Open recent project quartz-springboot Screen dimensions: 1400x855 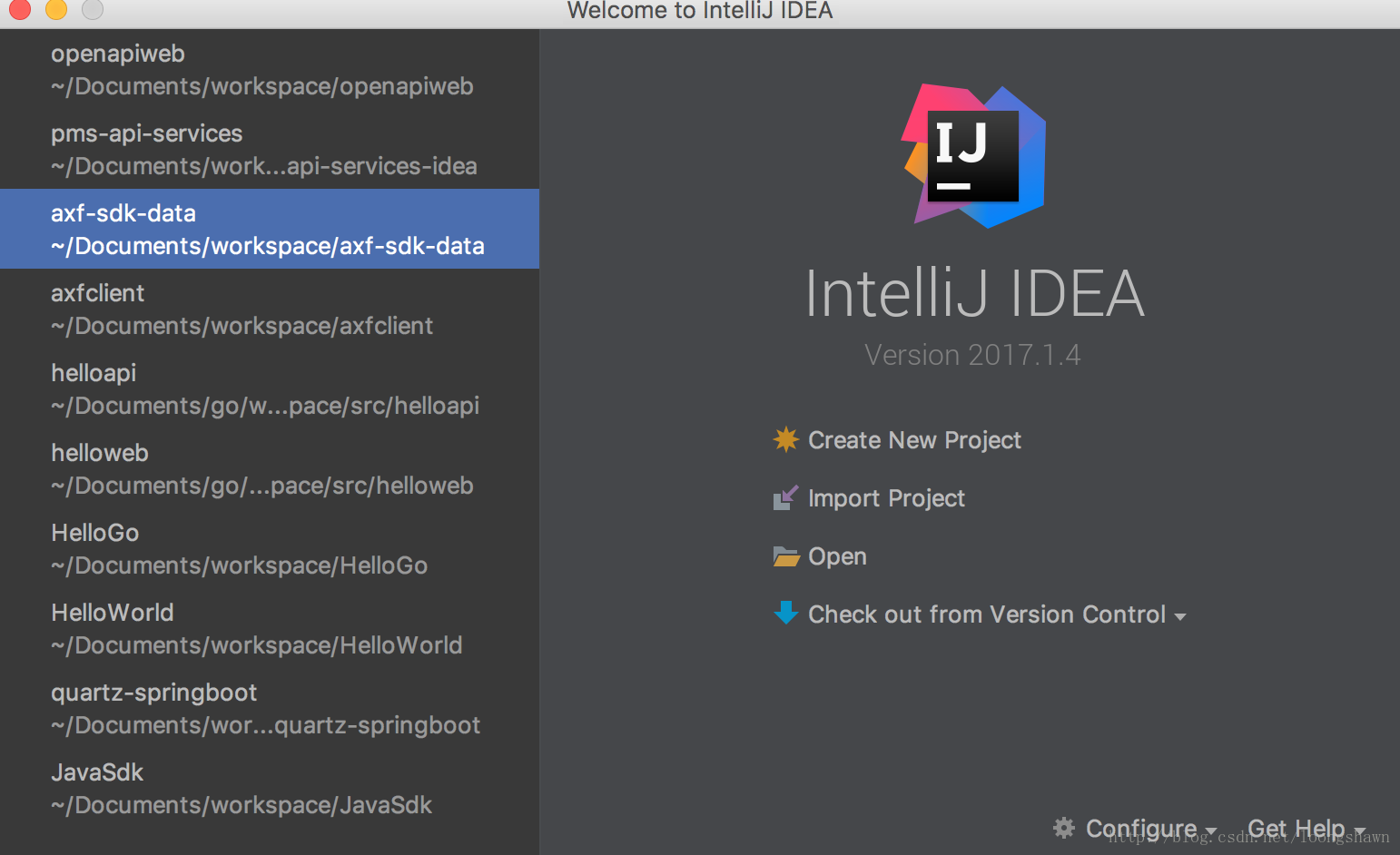point(270,708)
